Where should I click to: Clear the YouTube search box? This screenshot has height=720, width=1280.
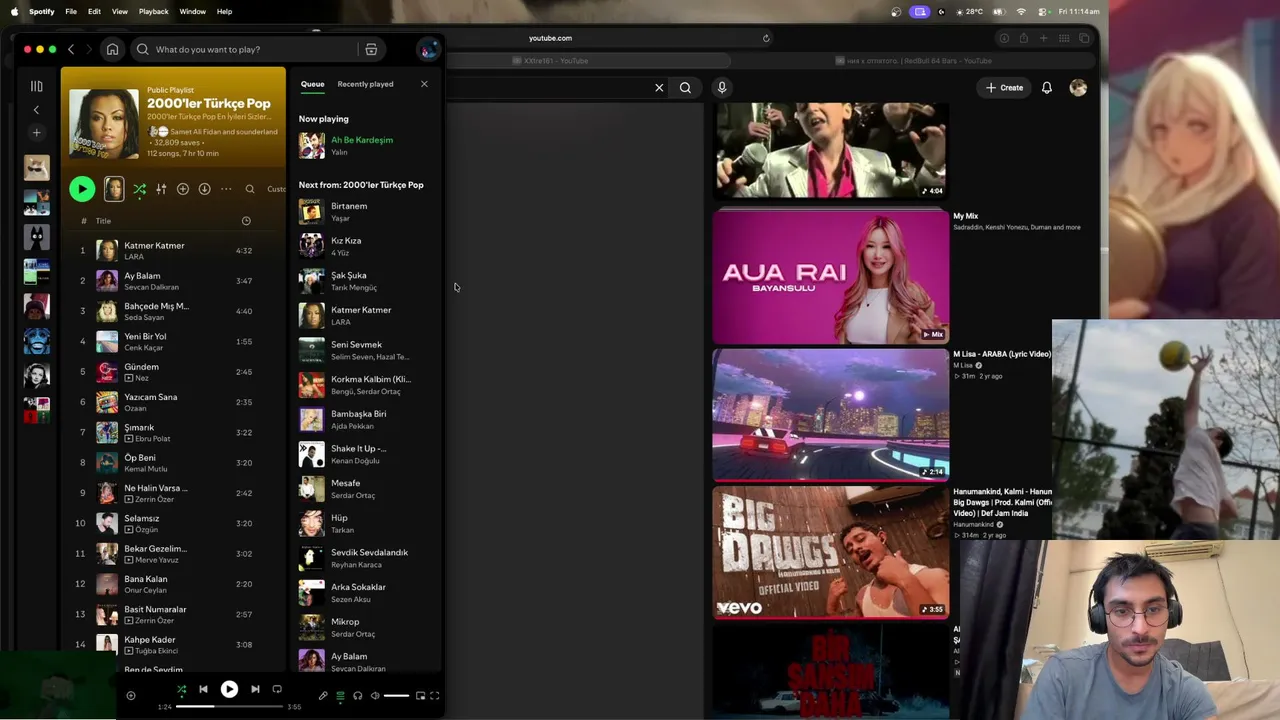coord(659,88)
